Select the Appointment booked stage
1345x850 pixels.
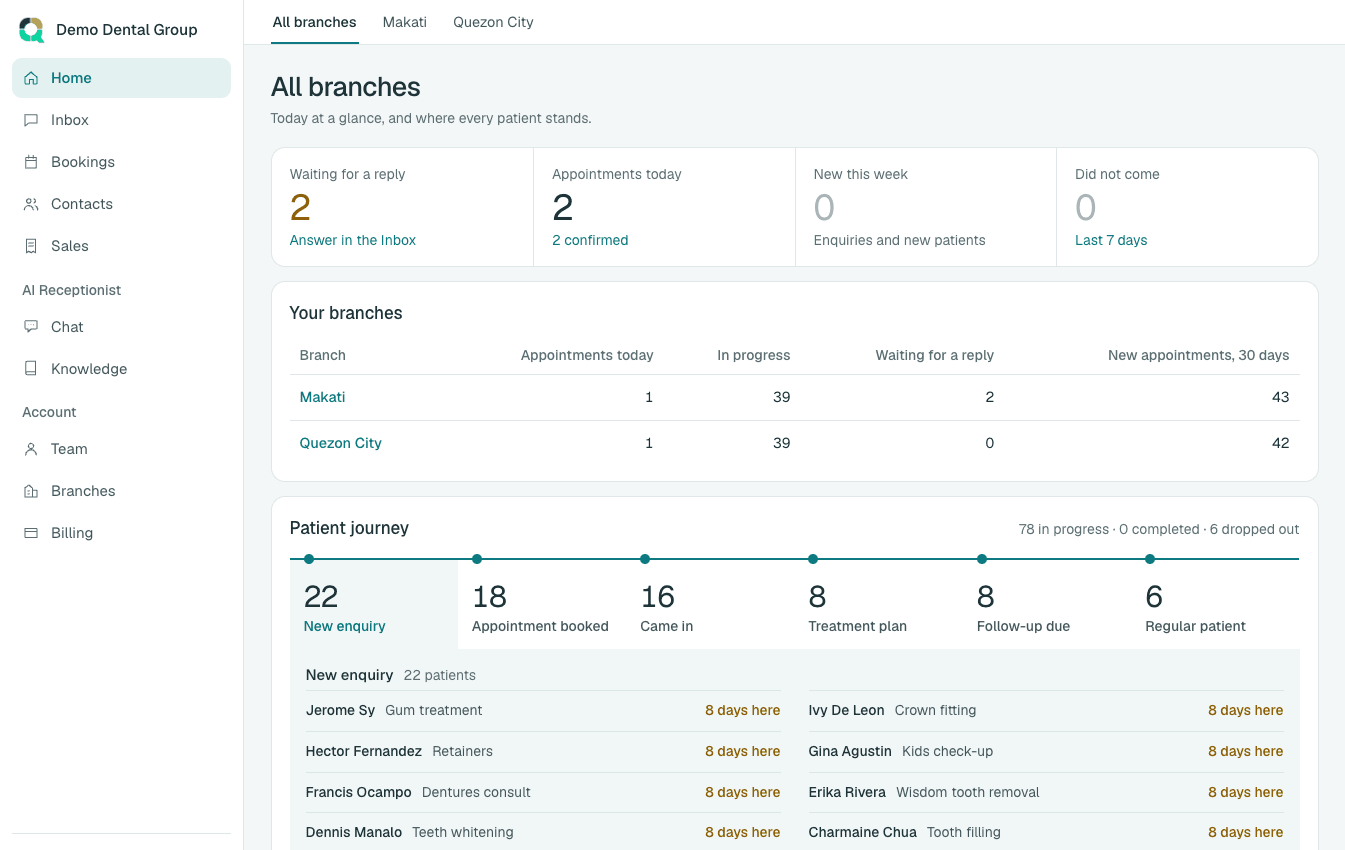pyautogui.click(x=542, y=604)
